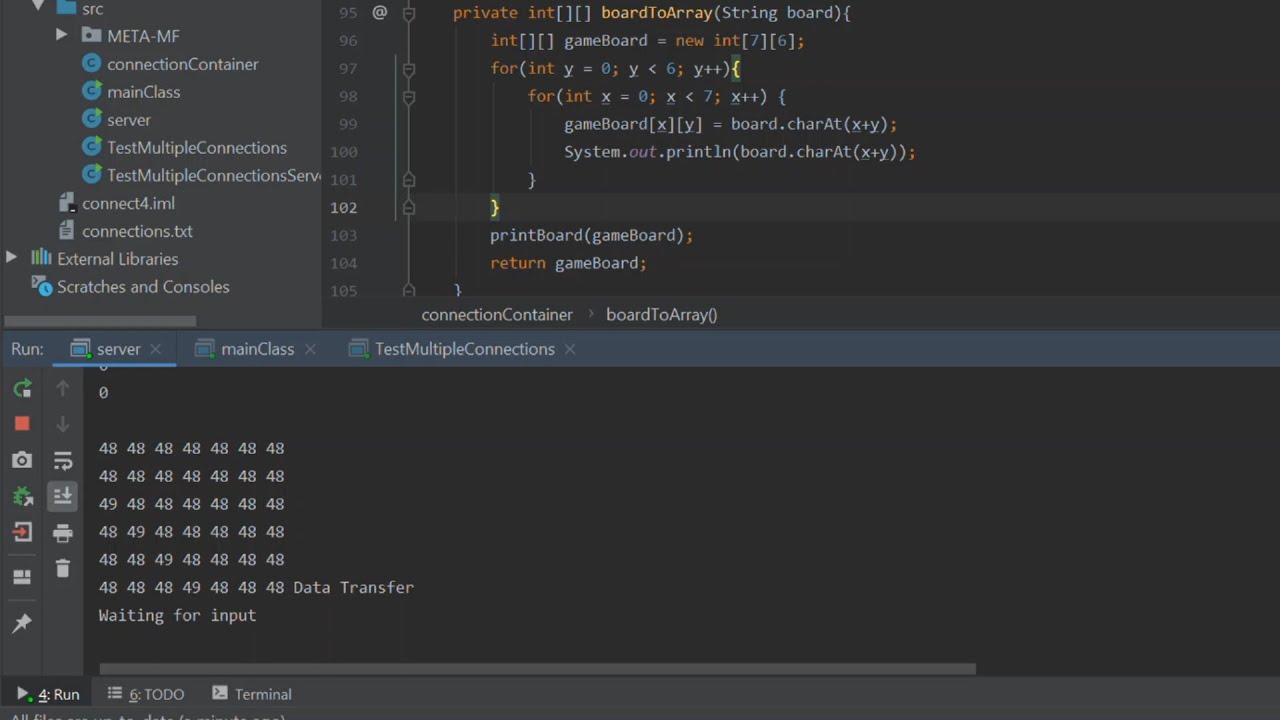Open the 6: TODO tool window
This screenshot has width=1280, height=720.
click(146, 694)
